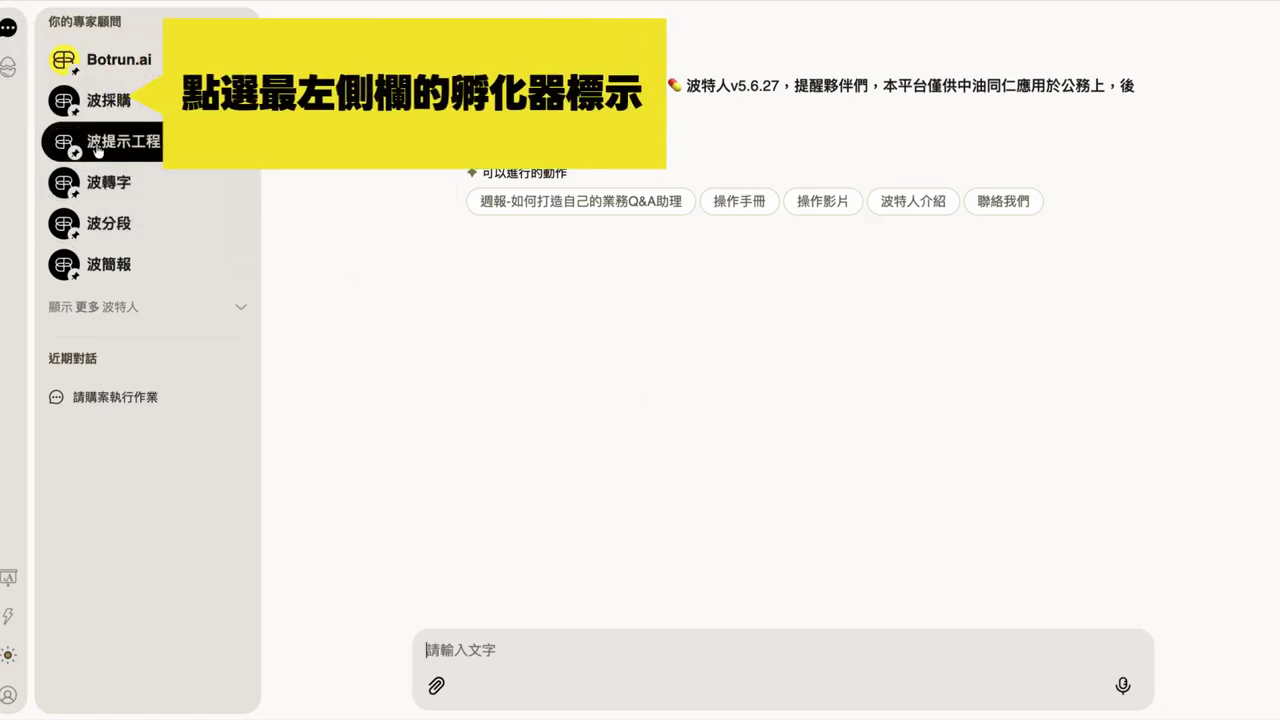Click the 聯絡我們 chip
The width and height of the screenshot is (1280, 720).
point(1003,201)
